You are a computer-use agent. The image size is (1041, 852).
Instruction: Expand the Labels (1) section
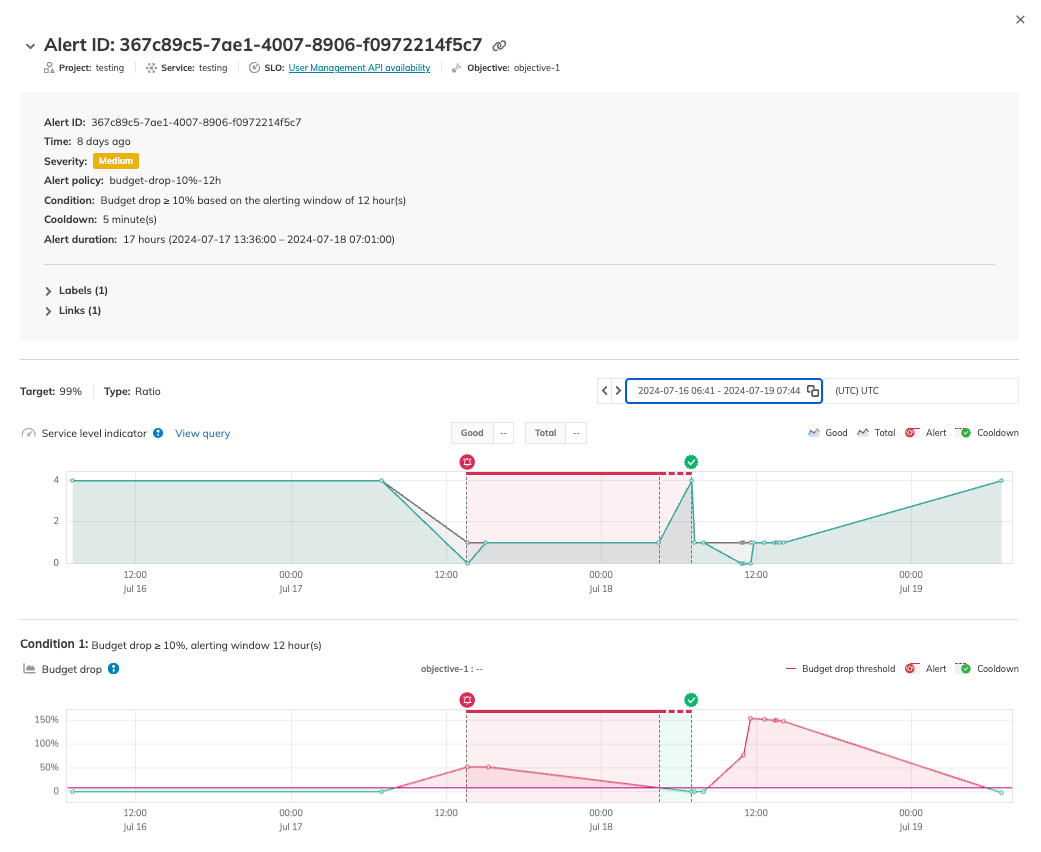point(76,291)
